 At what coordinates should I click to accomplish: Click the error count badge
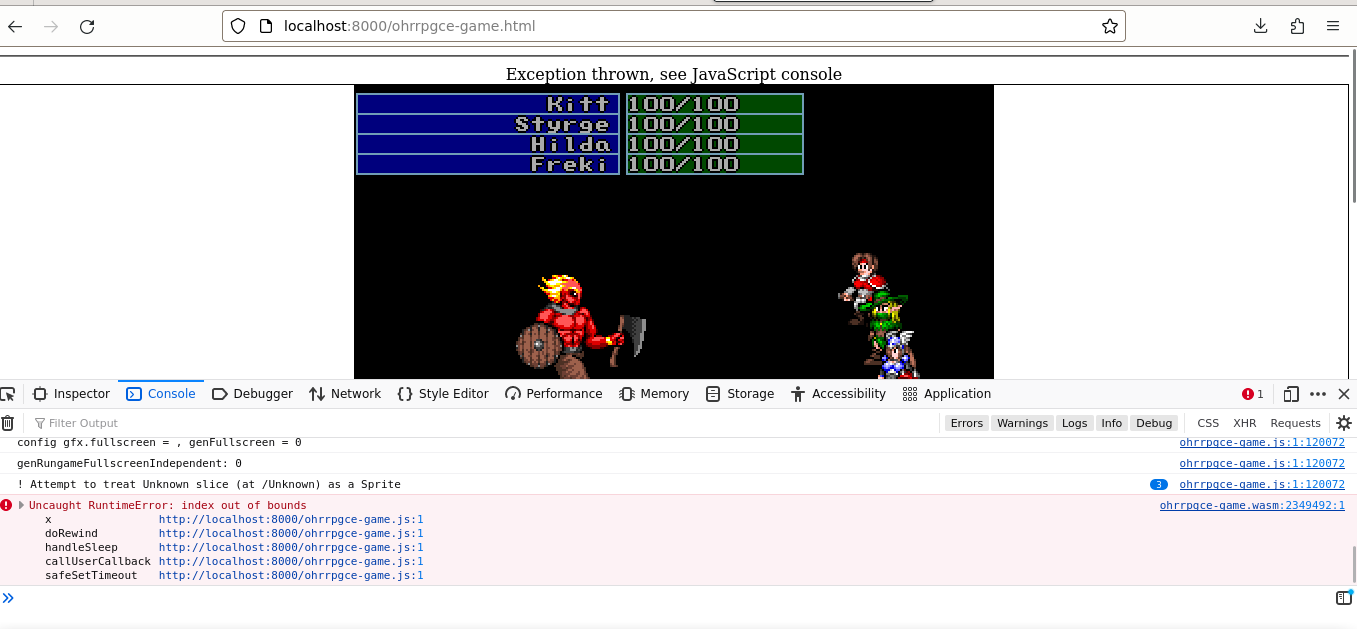tap(1253, 394)
